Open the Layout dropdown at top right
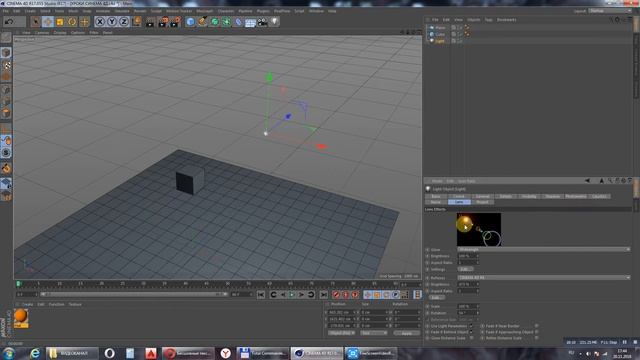The width and height of the screenshot is (640, 360). [x=610, y=11]
